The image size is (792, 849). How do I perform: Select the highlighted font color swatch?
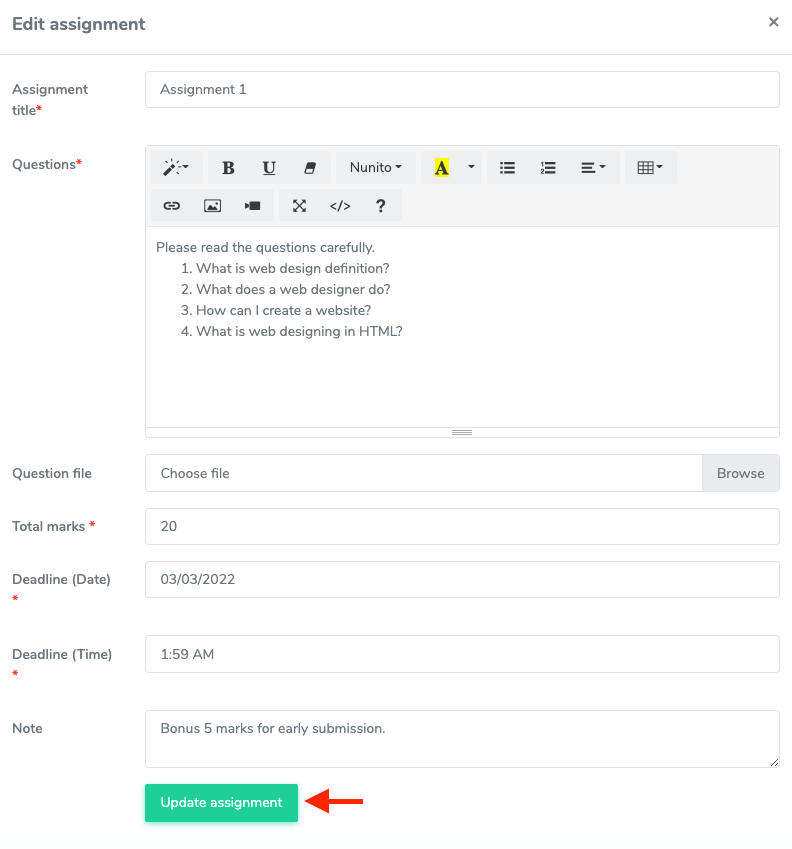[441, 167]
